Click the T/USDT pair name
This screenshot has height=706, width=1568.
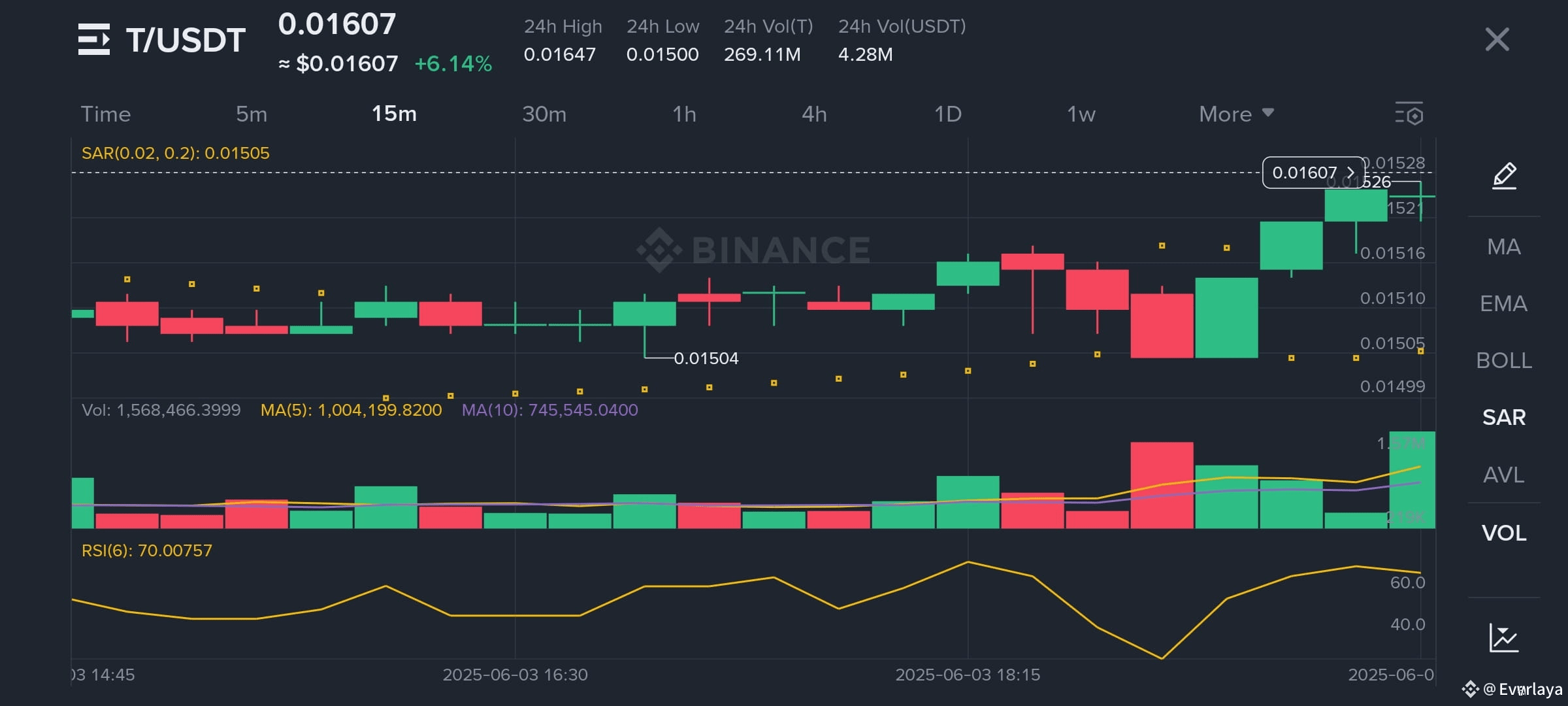186,41
